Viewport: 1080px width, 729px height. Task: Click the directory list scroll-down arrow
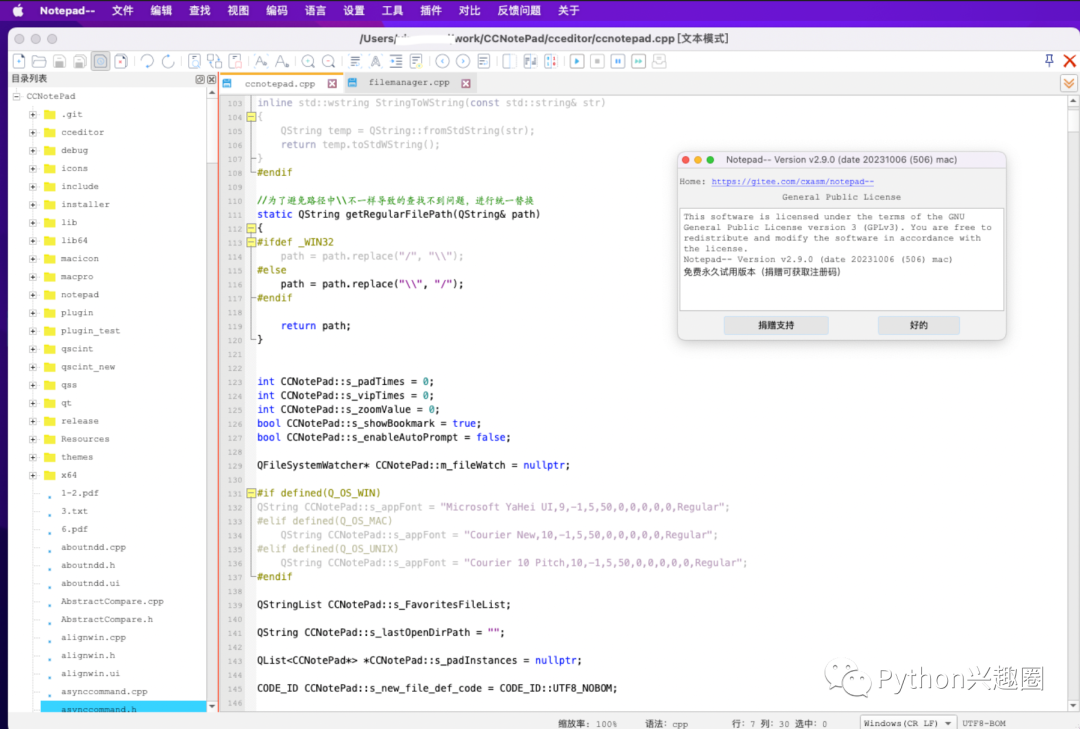[x=212, y=706]
